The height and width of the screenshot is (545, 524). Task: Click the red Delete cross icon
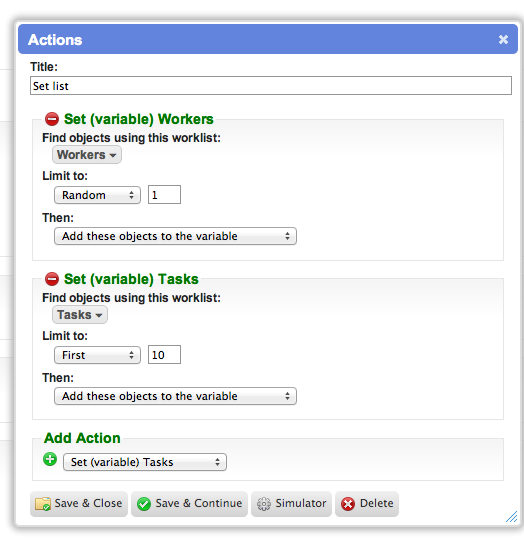click(348, 504)
